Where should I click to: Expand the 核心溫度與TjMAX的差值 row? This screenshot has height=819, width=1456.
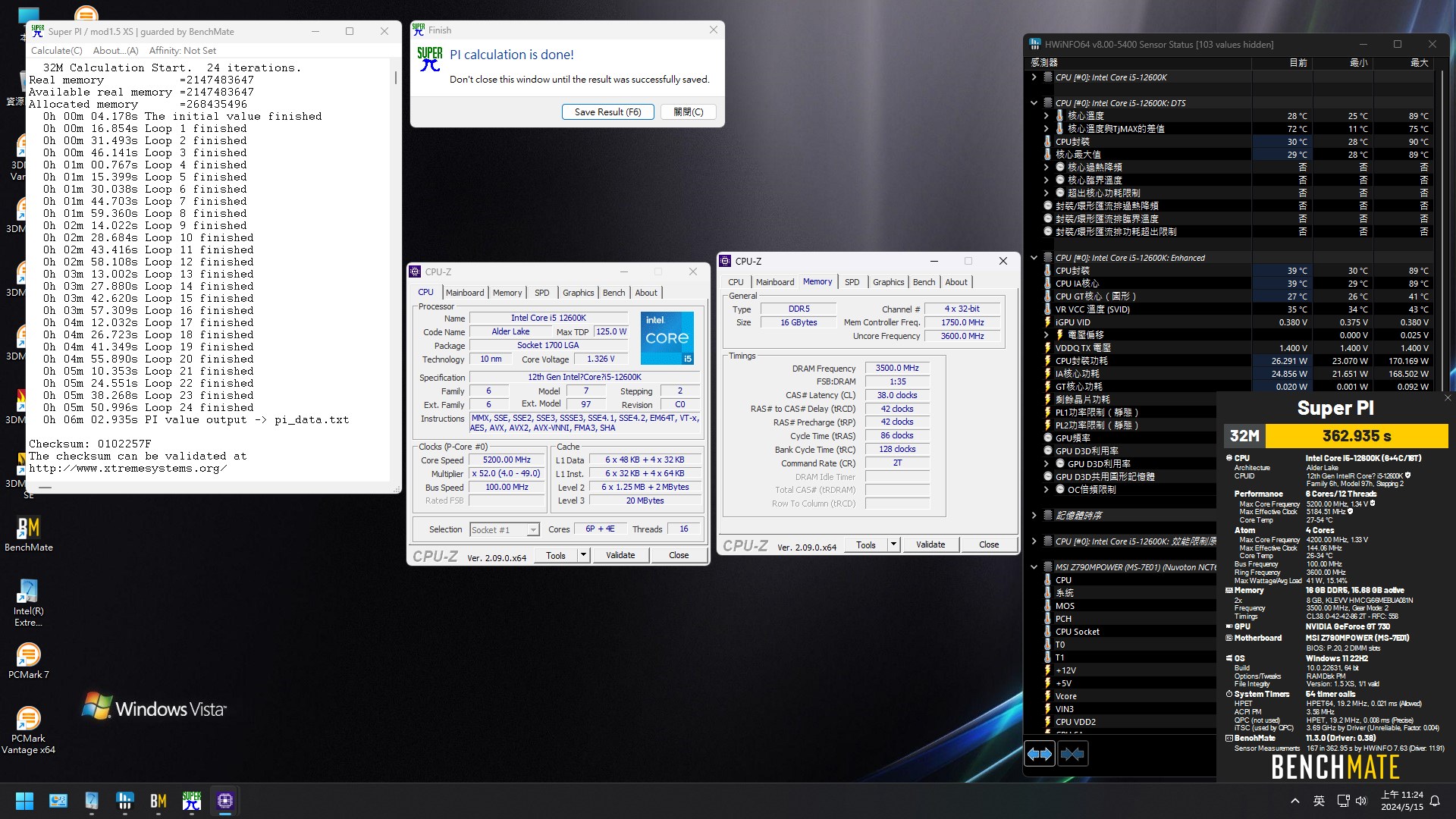pyautogui.click(x=1046, y=129)
